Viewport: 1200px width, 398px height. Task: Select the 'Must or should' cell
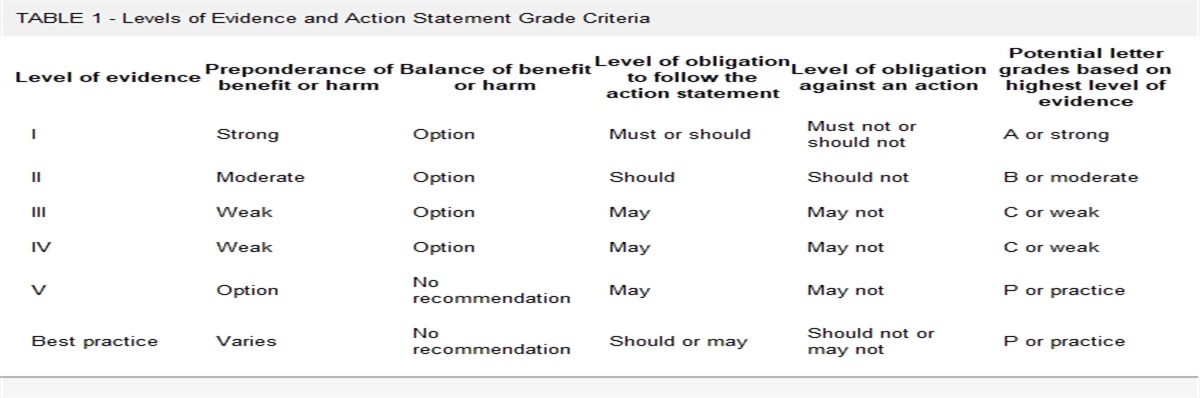680,134
